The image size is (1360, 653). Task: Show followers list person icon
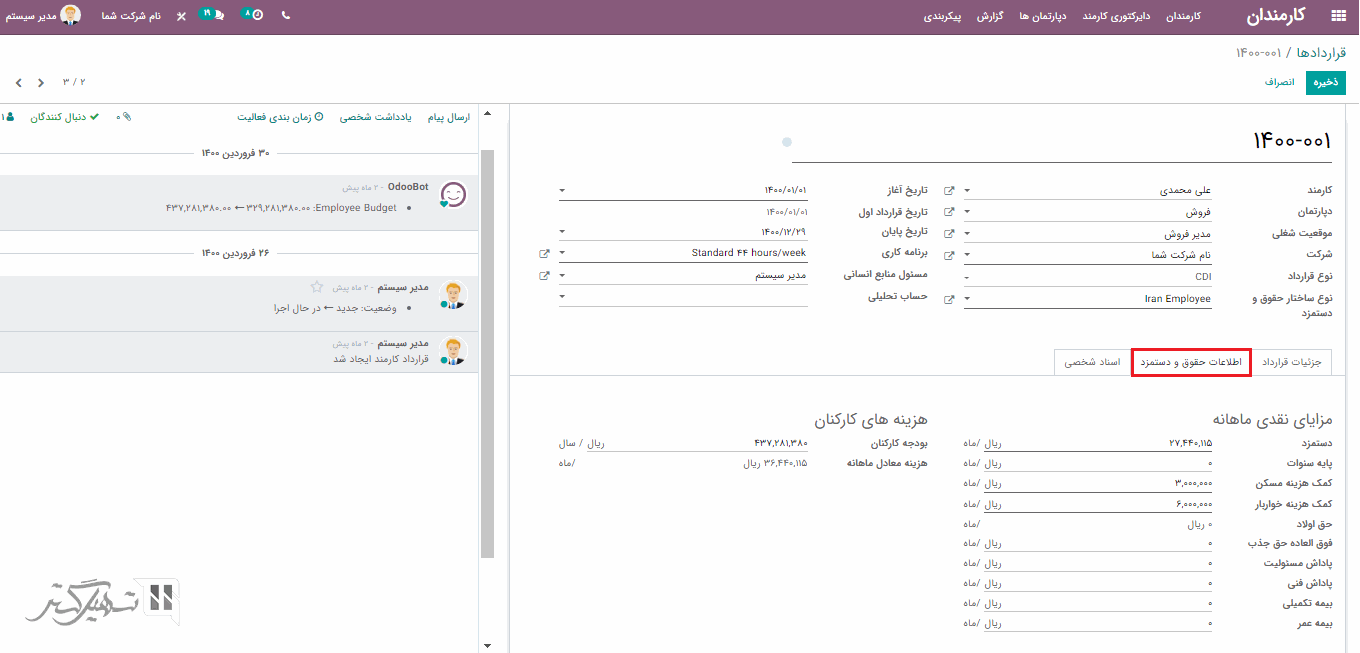[9, 117]
